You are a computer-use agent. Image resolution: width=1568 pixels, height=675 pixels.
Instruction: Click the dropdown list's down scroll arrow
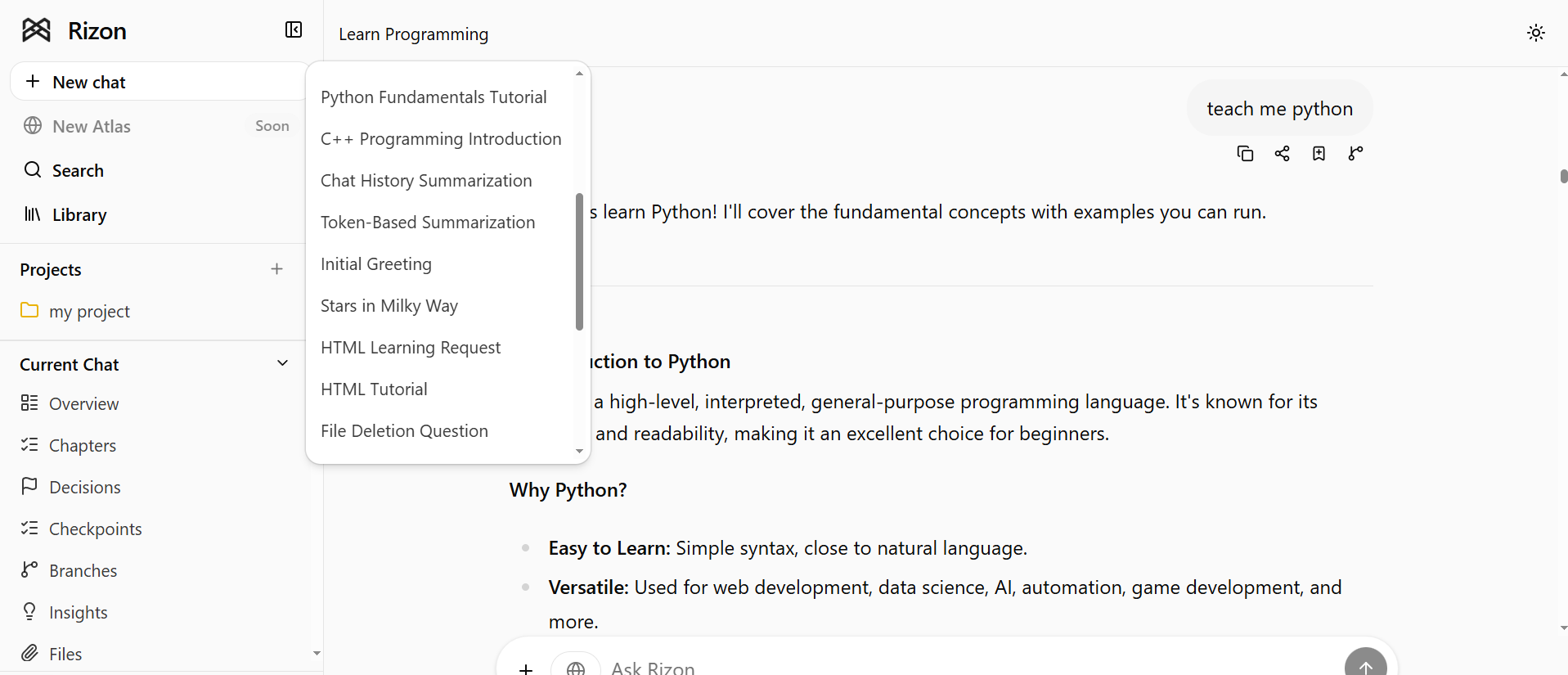tap(579, 451)
